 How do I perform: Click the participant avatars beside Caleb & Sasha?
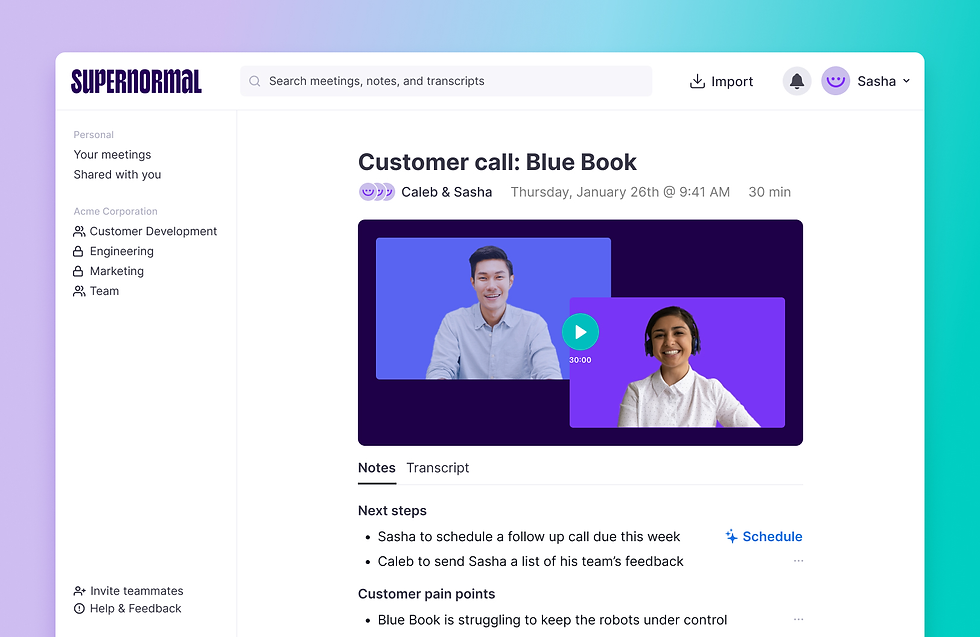377,192
